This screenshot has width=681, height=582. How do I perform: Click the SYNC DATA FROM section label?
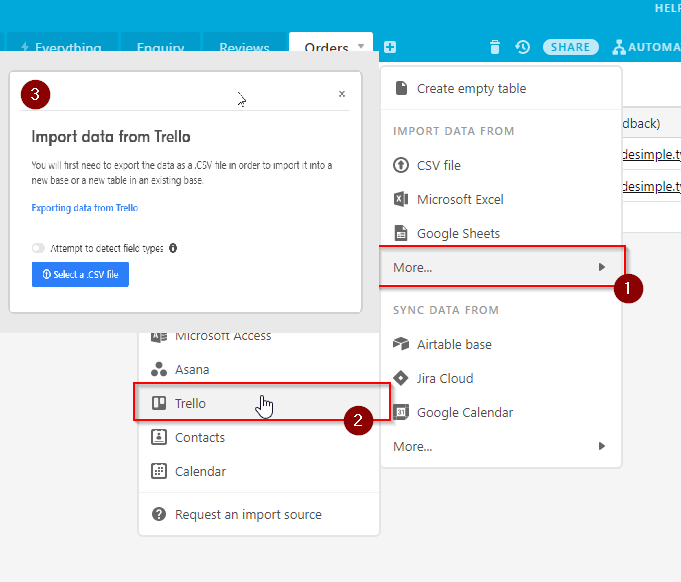click(446, 310)
